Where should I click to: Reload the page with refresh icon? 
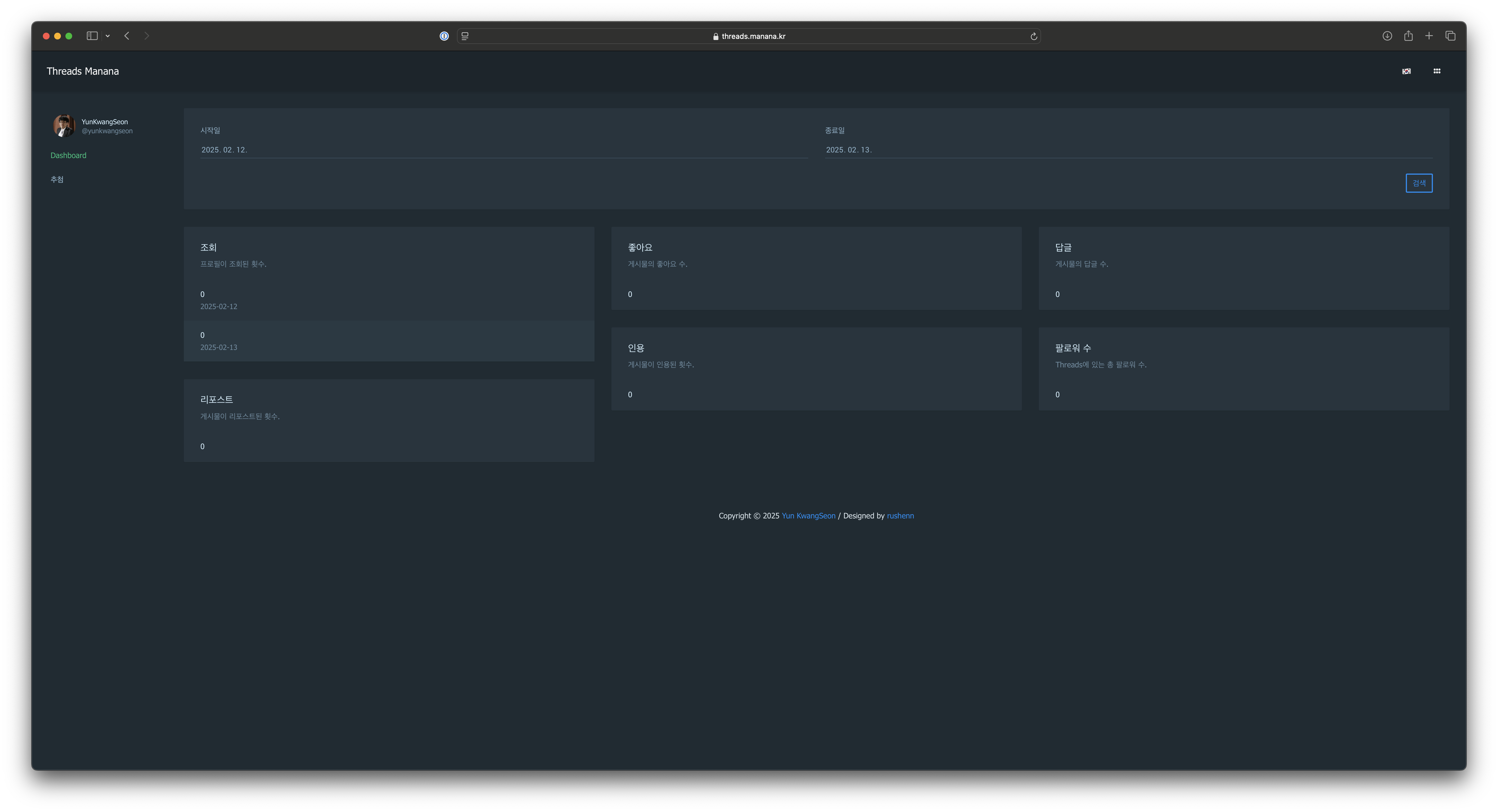click(x=1033, y=36)
